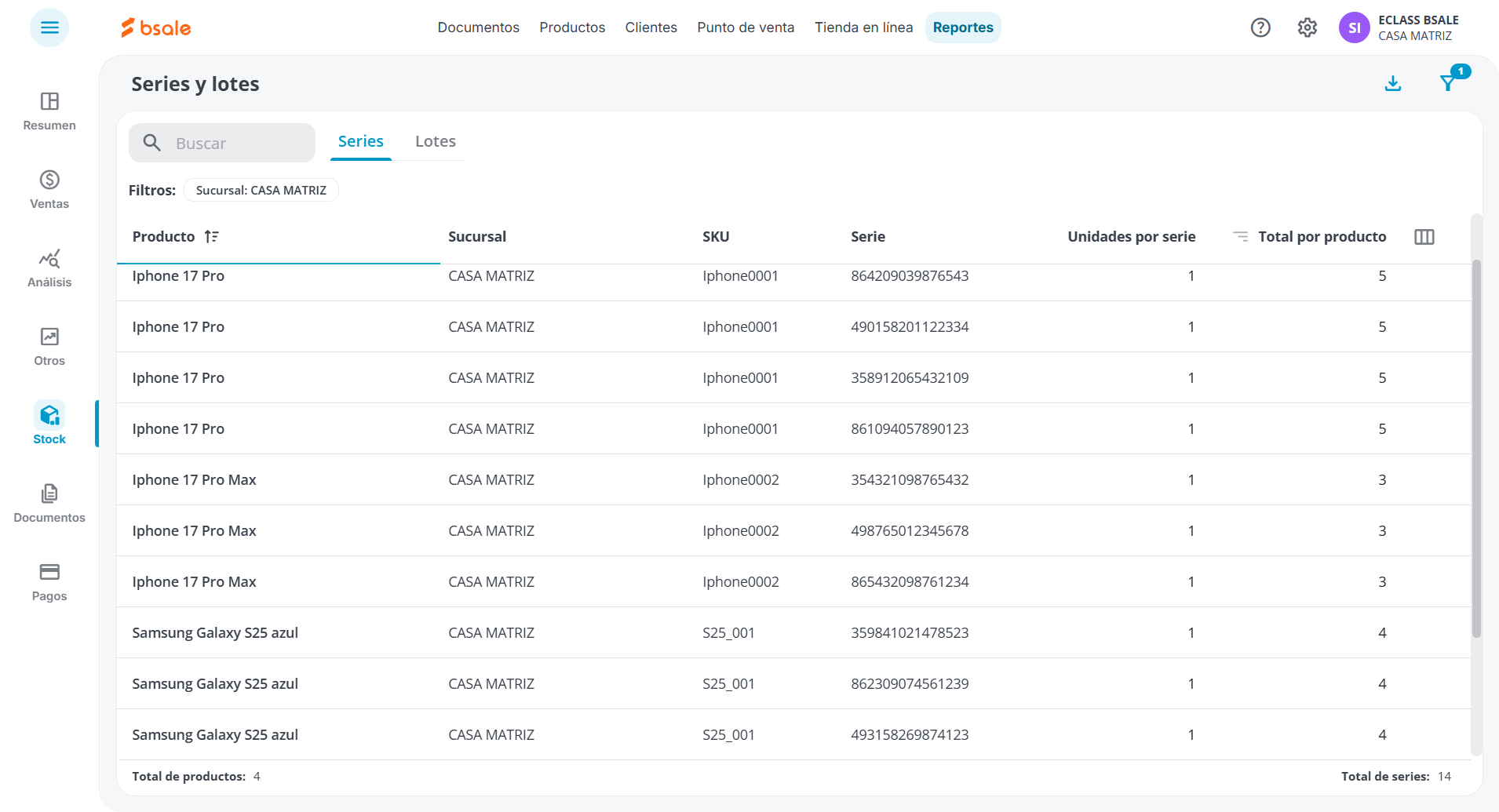Open Análisis section in sidebar
The height and width of the screenshot is (812, 1499).
click(x=49, y=268)
